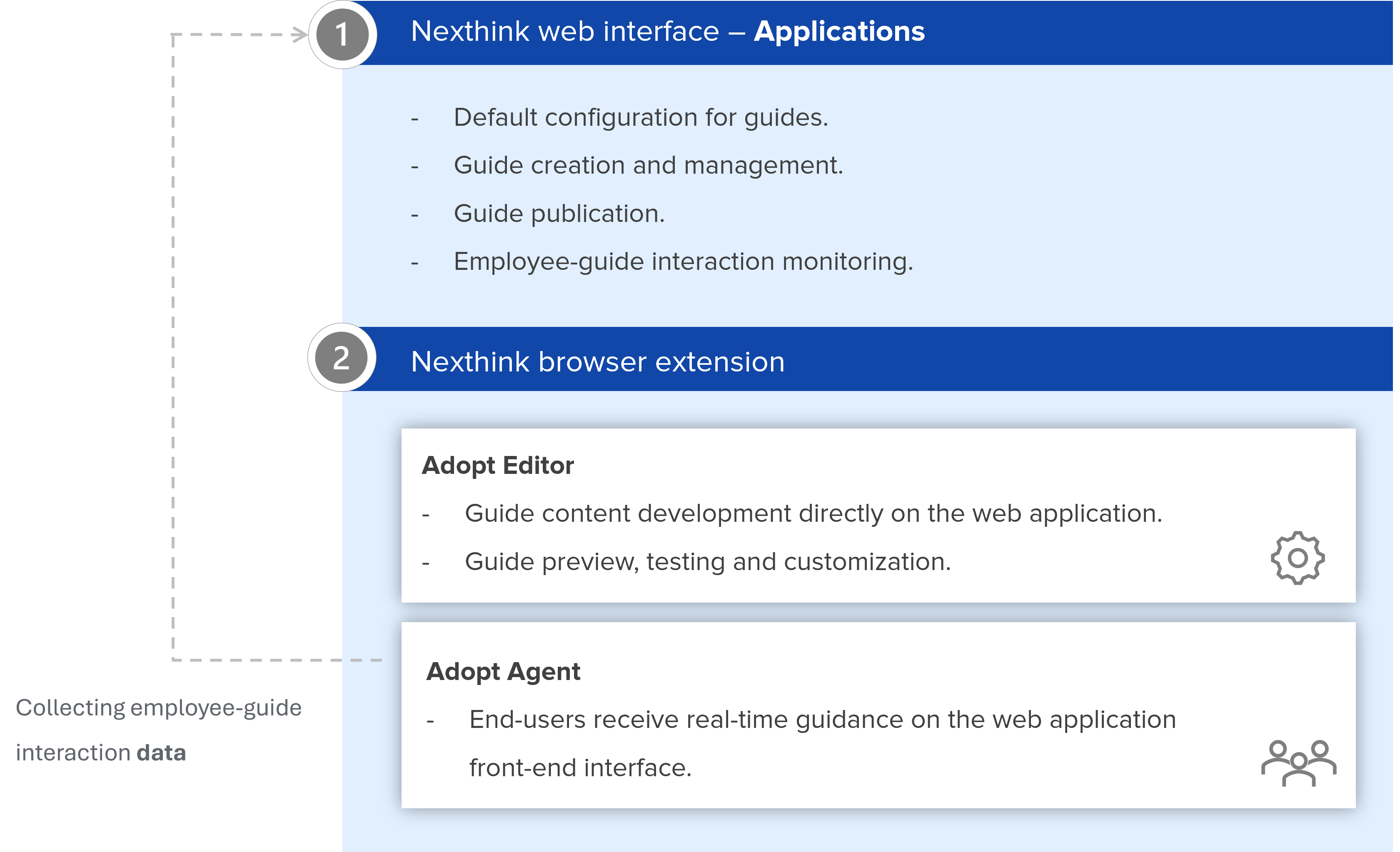Click the Adopt Editor heading

498,465
